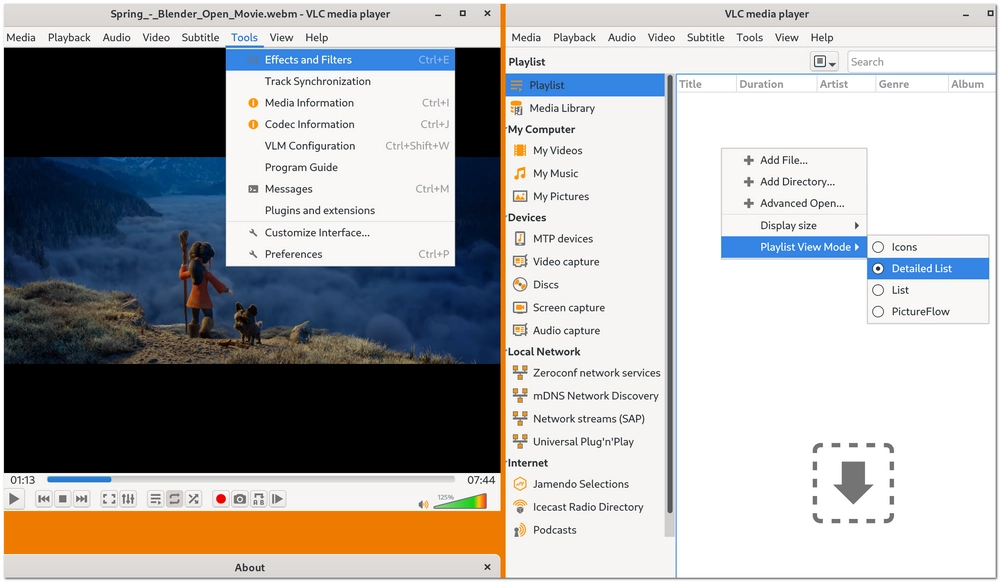Image resolution: width=1000 pixels, height=582 pixels.
Task: Open Media Information menu entry
Action: click(x=341, y=103)
